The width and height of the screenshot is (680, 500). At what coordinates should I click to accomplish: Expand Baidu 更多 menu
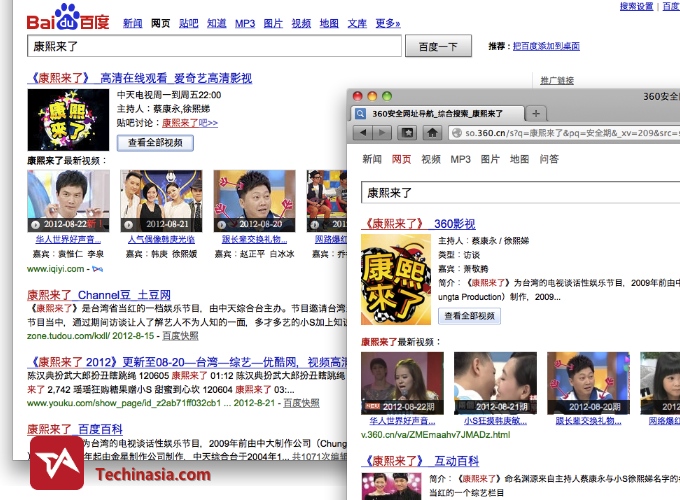click(x=388, y=23)
